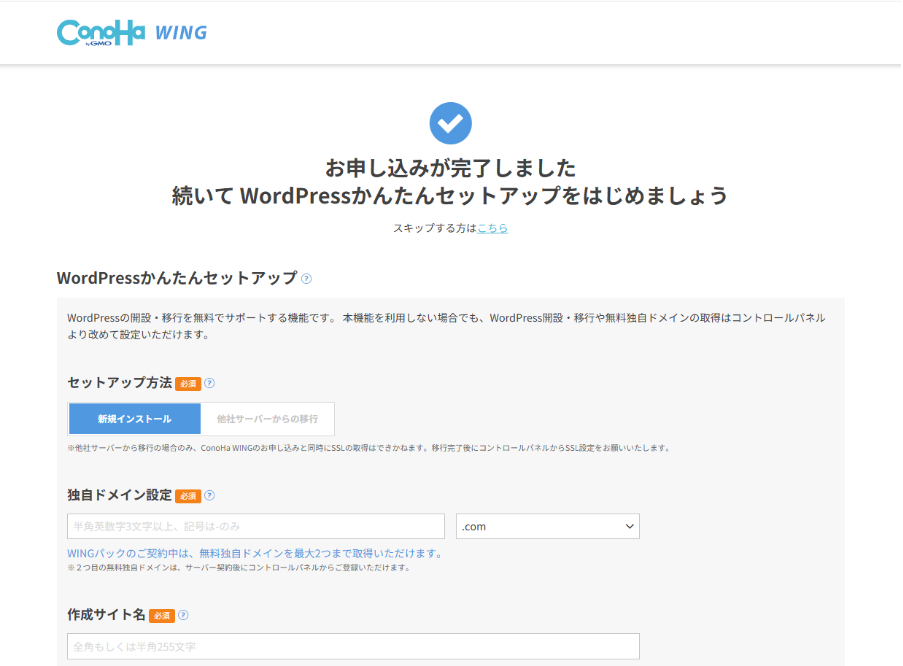Select the 新規インストール setup option
The image size is (903, 666).
click(x=134, y=419)
